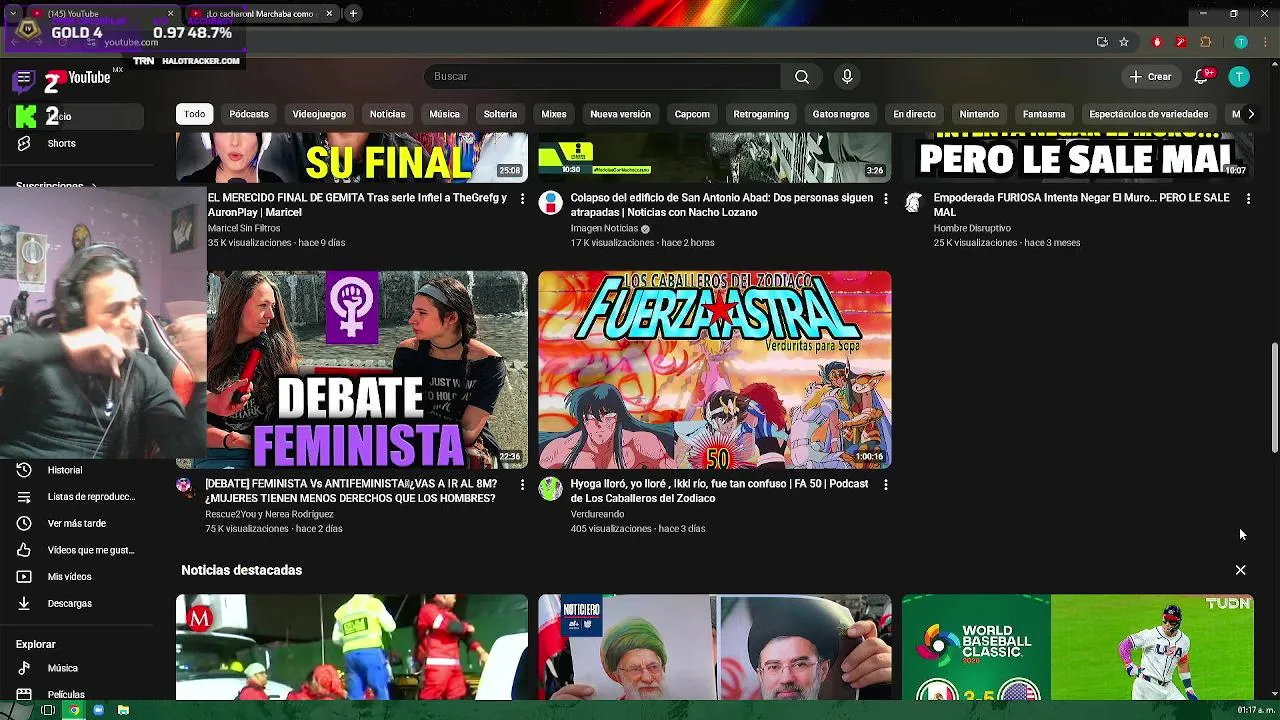This screenshot has width=1280, height=720.
Task: Open the Fuerza Astral podcast thumbnail
Action: pyautogui.click(x=715, y=370)
